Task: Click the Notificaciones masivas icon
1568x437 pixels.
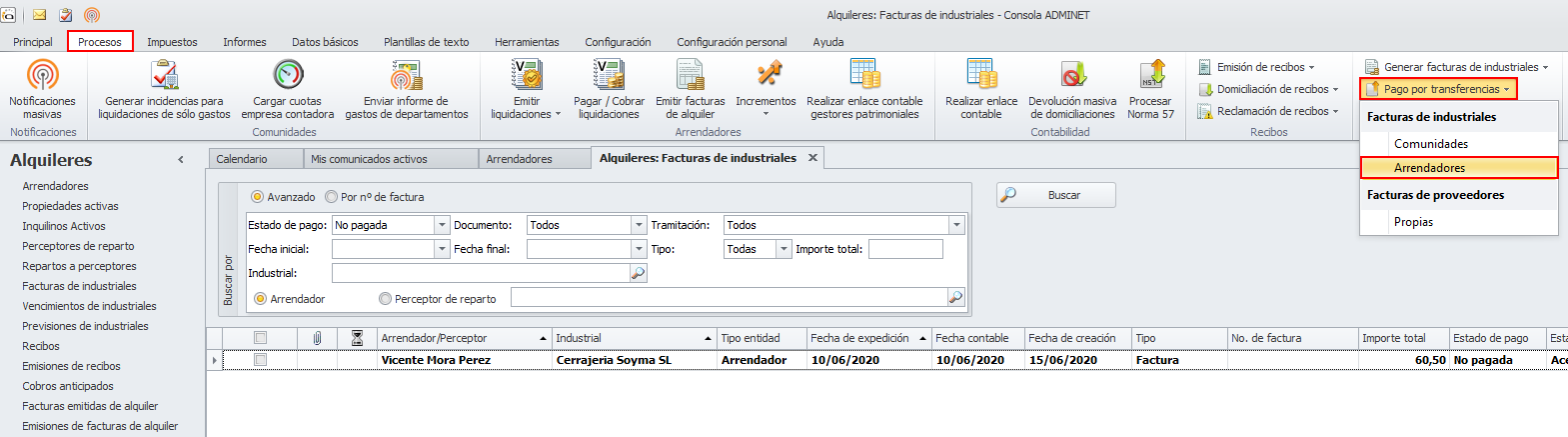Action: tap(42, 76)
